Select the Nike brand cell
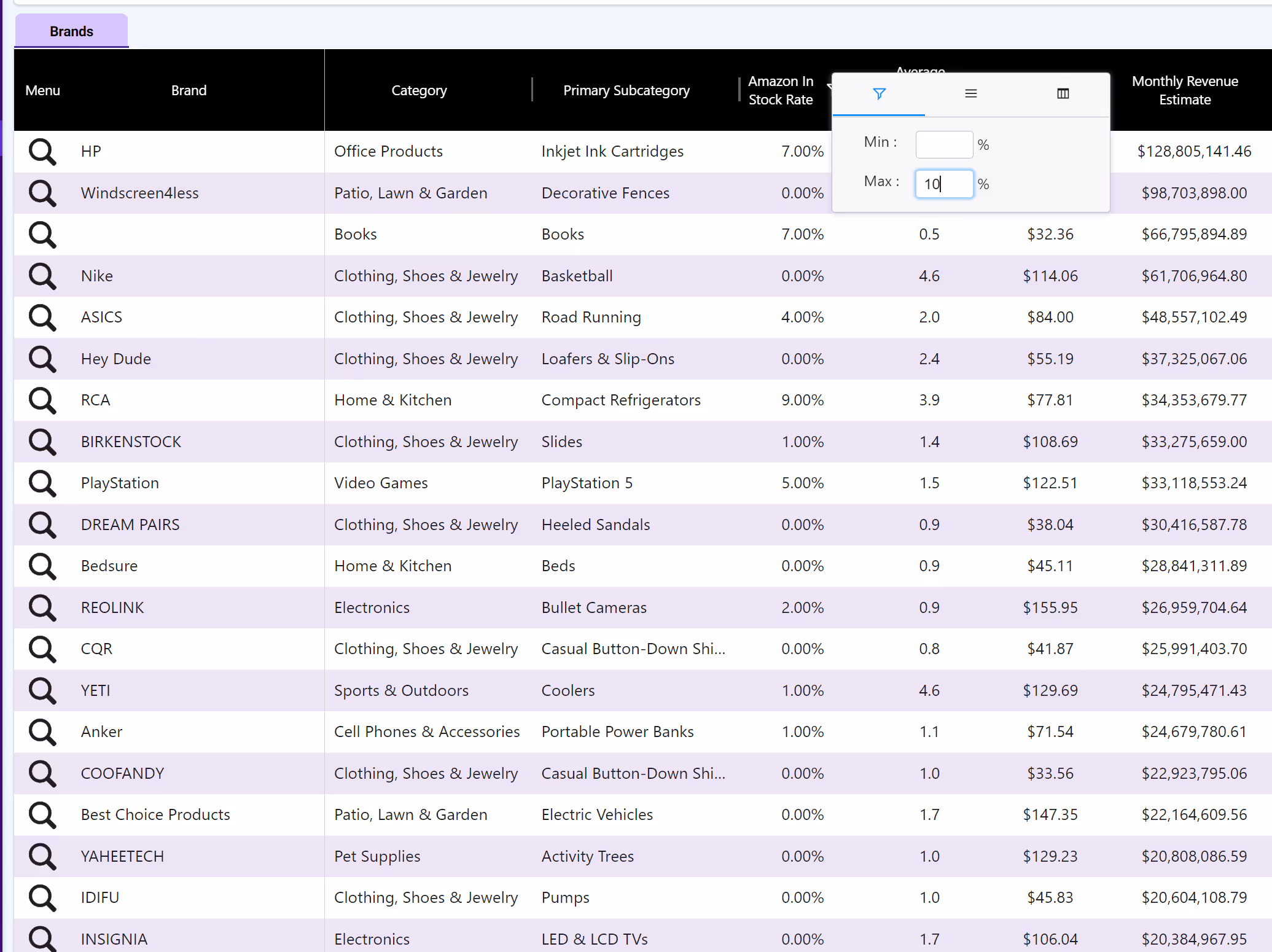The image size is (1272, 952). click(97, 276)
